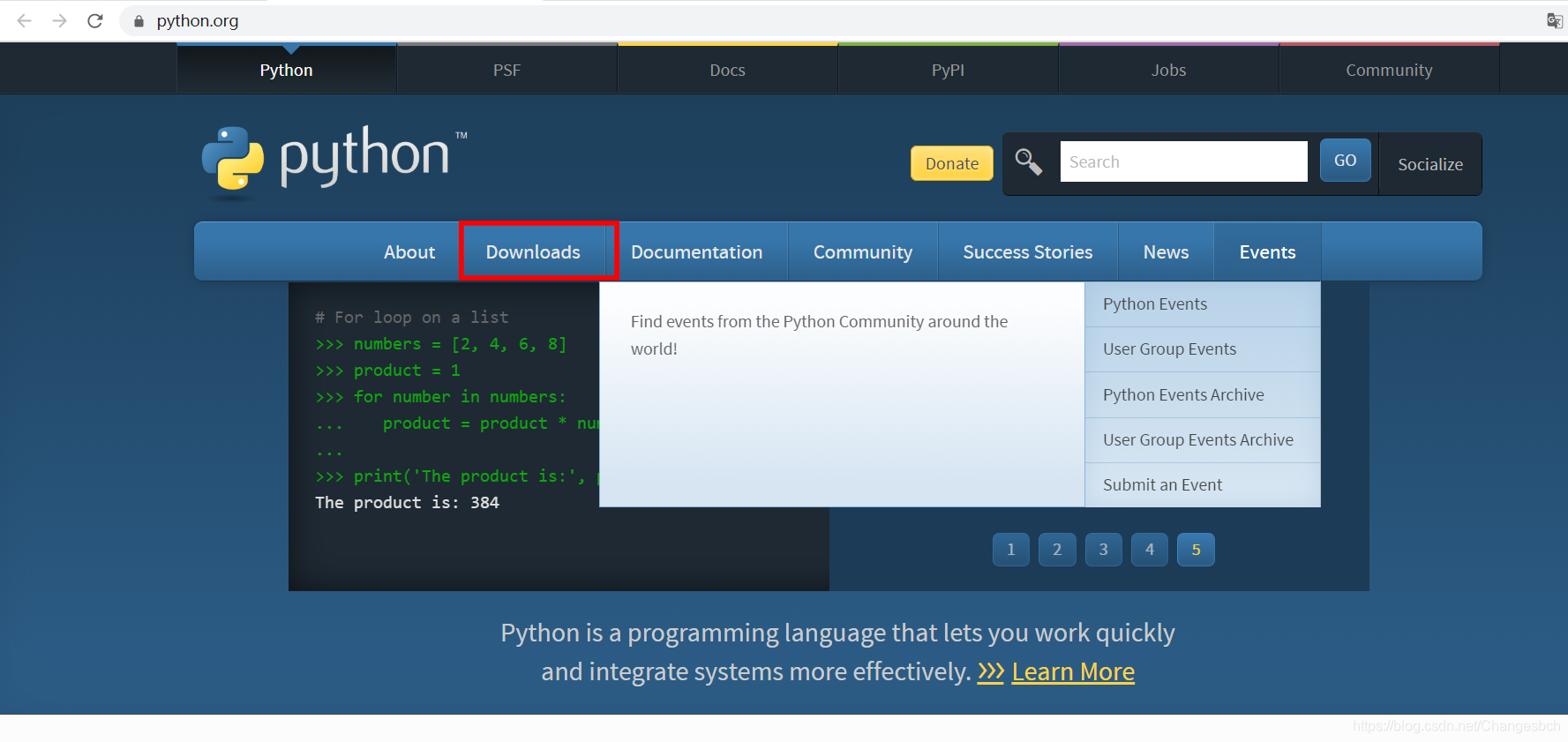The height and width of the screenshot is (742, 1568).
Task: Open the Docs top tab
Action: point(727,70)
